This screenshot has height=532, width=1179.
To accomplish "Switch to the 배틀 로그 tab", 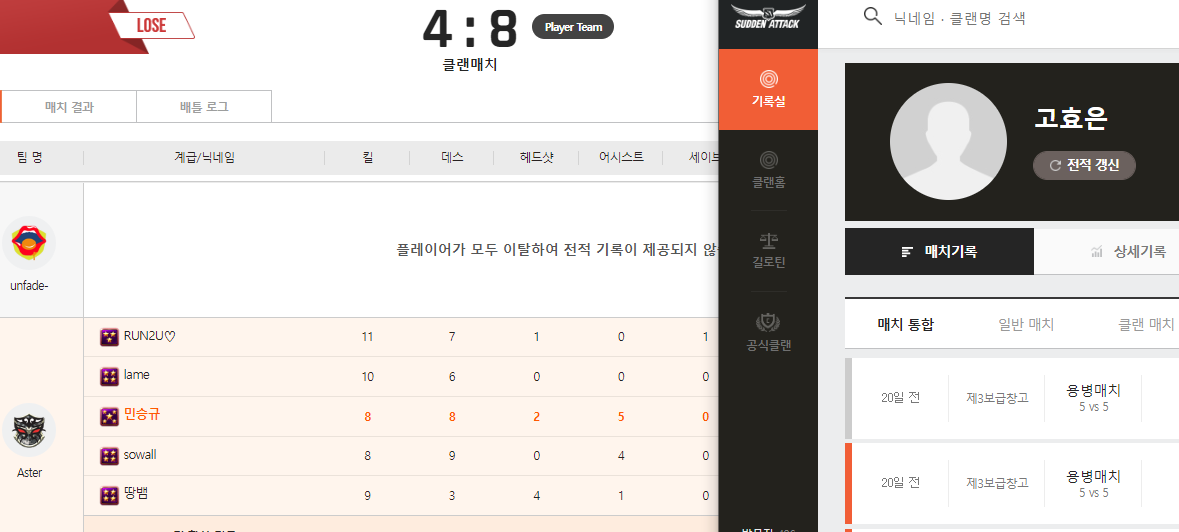I will click(204, 107).
